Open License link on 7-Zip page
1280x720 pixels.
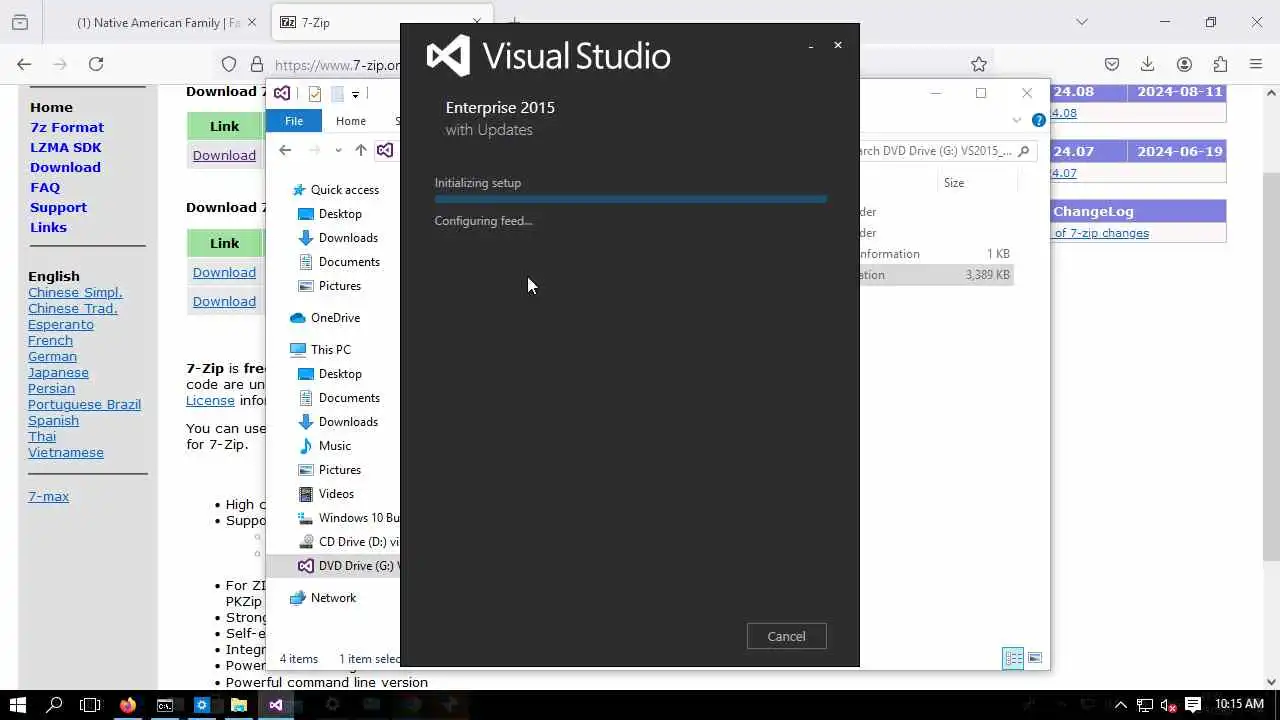coord(210,400)
